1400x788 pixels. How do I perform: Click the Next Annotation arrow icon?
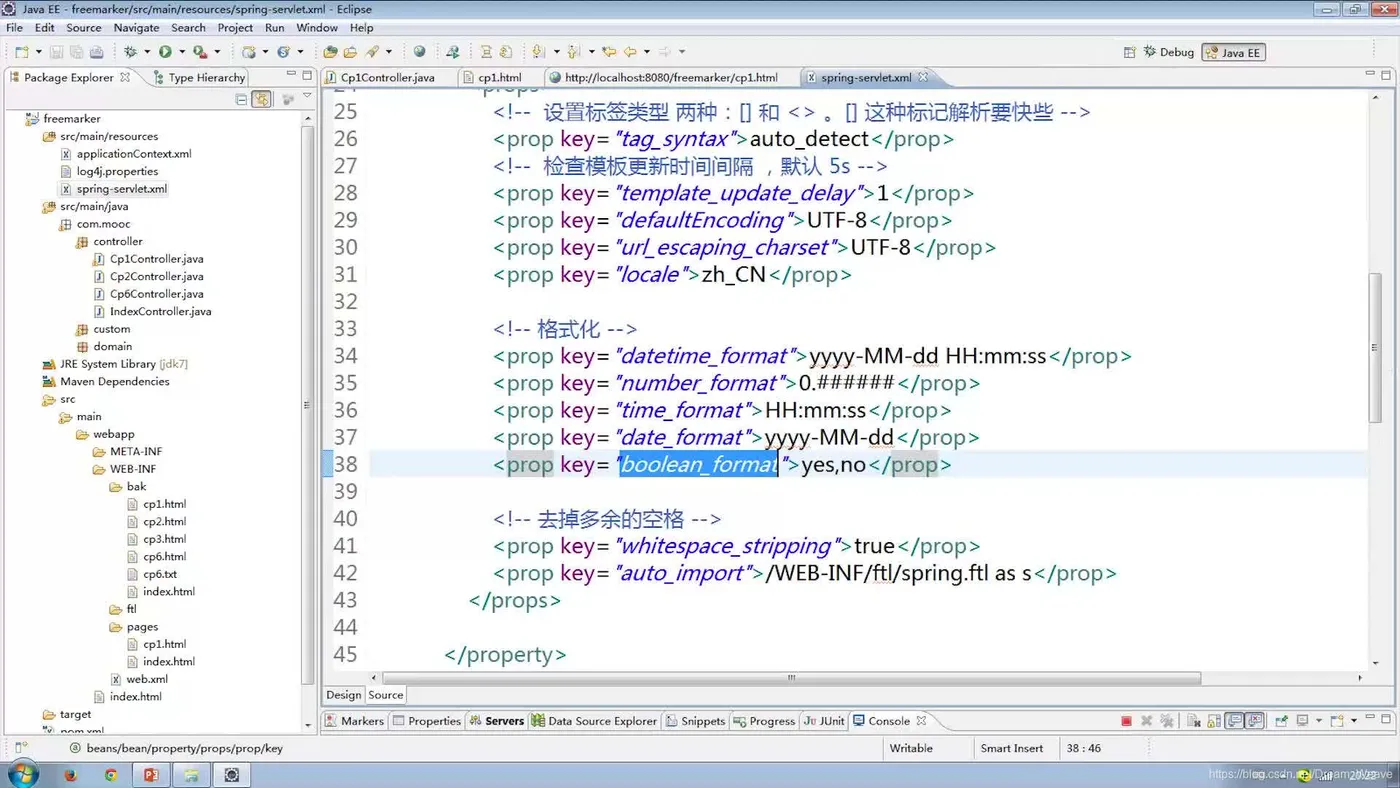point(537,52)
